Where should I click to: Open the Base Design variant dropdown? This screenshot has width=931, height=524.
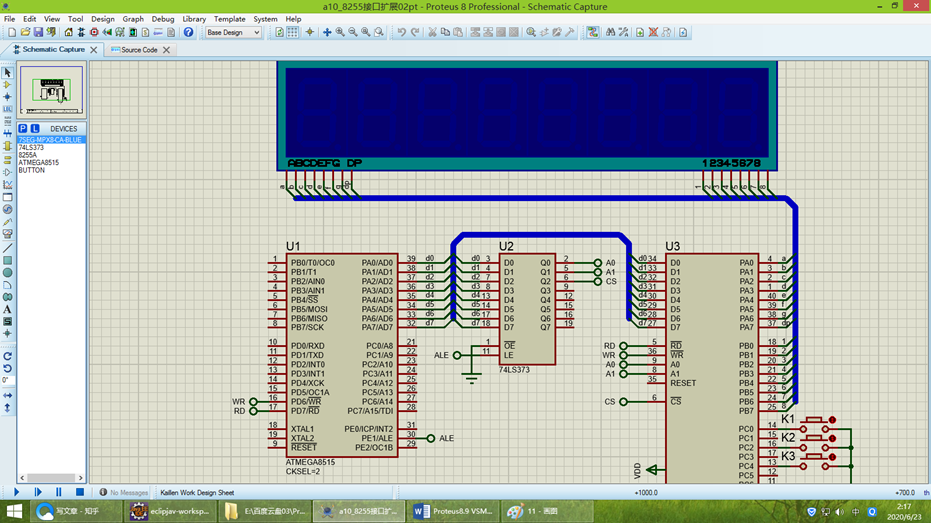233,33
